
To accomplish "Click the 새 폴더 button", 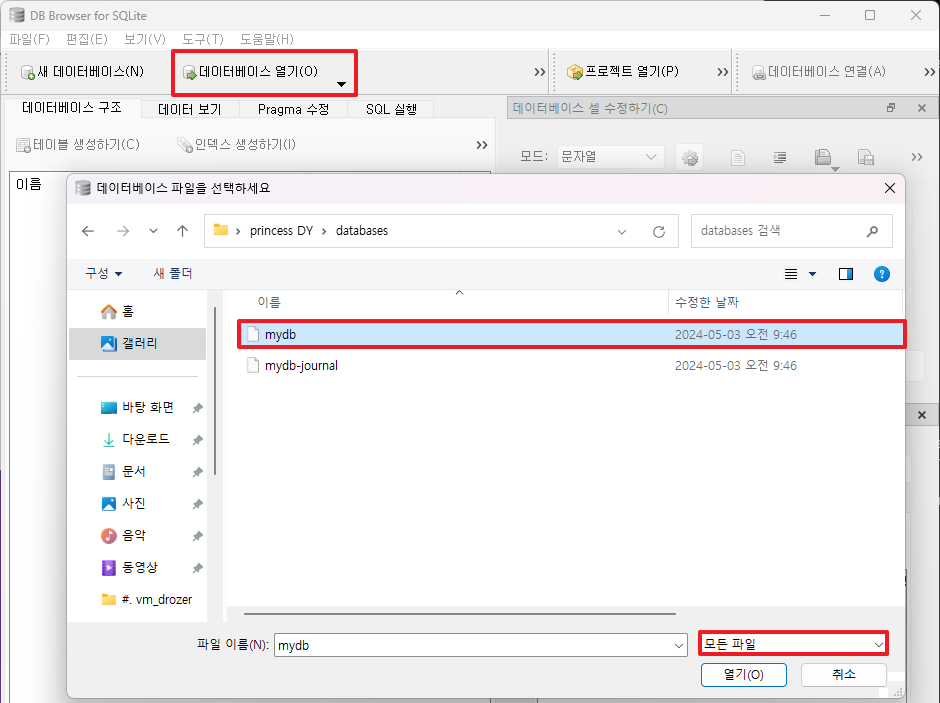I will tap(173, 273).
